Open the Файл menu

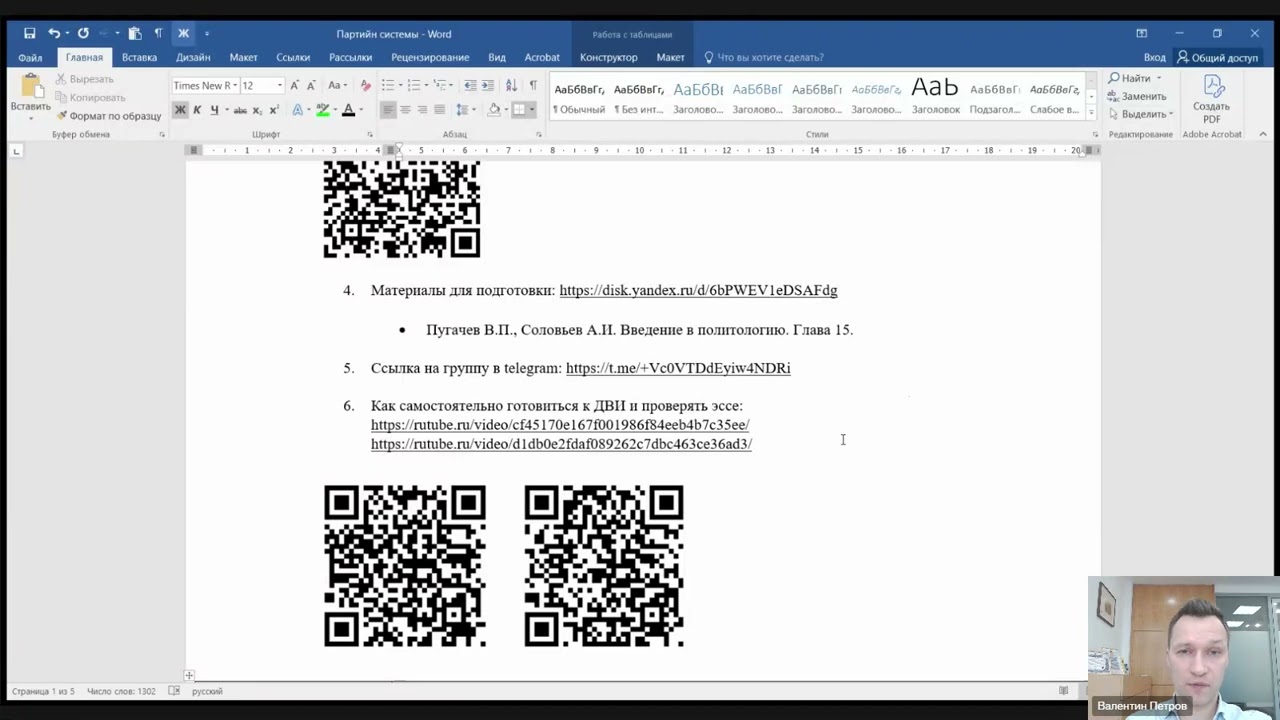(30, 57)
